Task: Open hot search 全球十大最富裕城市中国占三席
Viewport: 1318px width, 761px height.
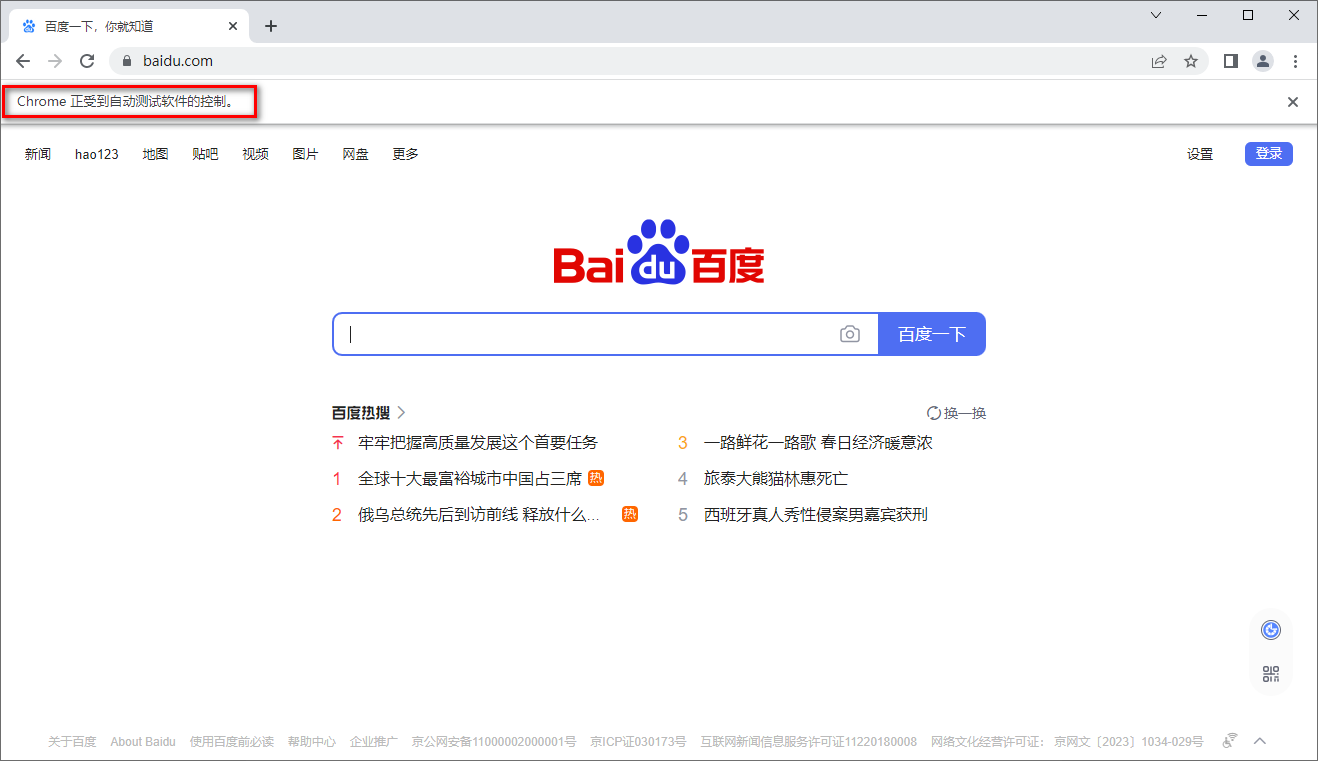Action: point(470,479)
